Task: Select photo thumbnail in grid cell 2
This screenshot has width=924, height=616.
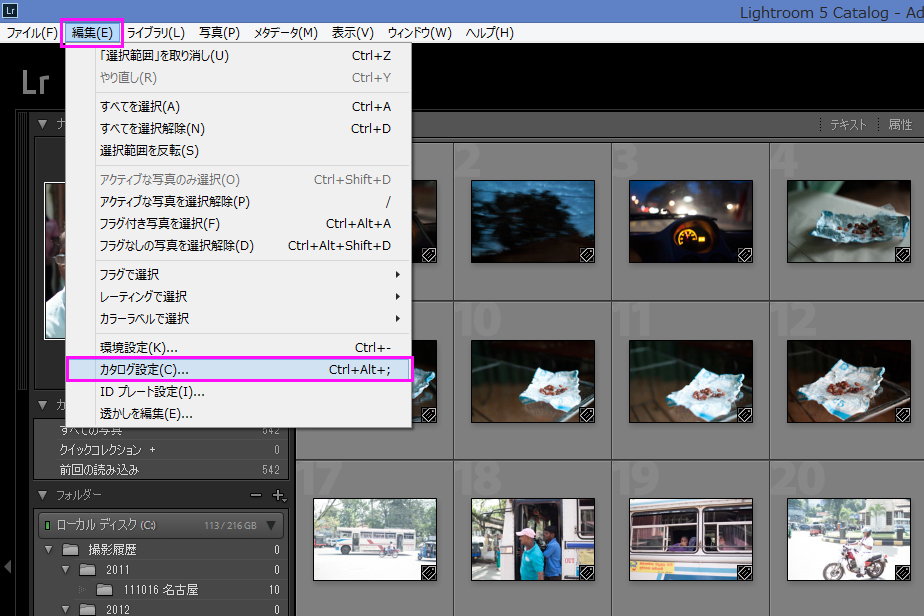Action: click(x=533, y=222)
